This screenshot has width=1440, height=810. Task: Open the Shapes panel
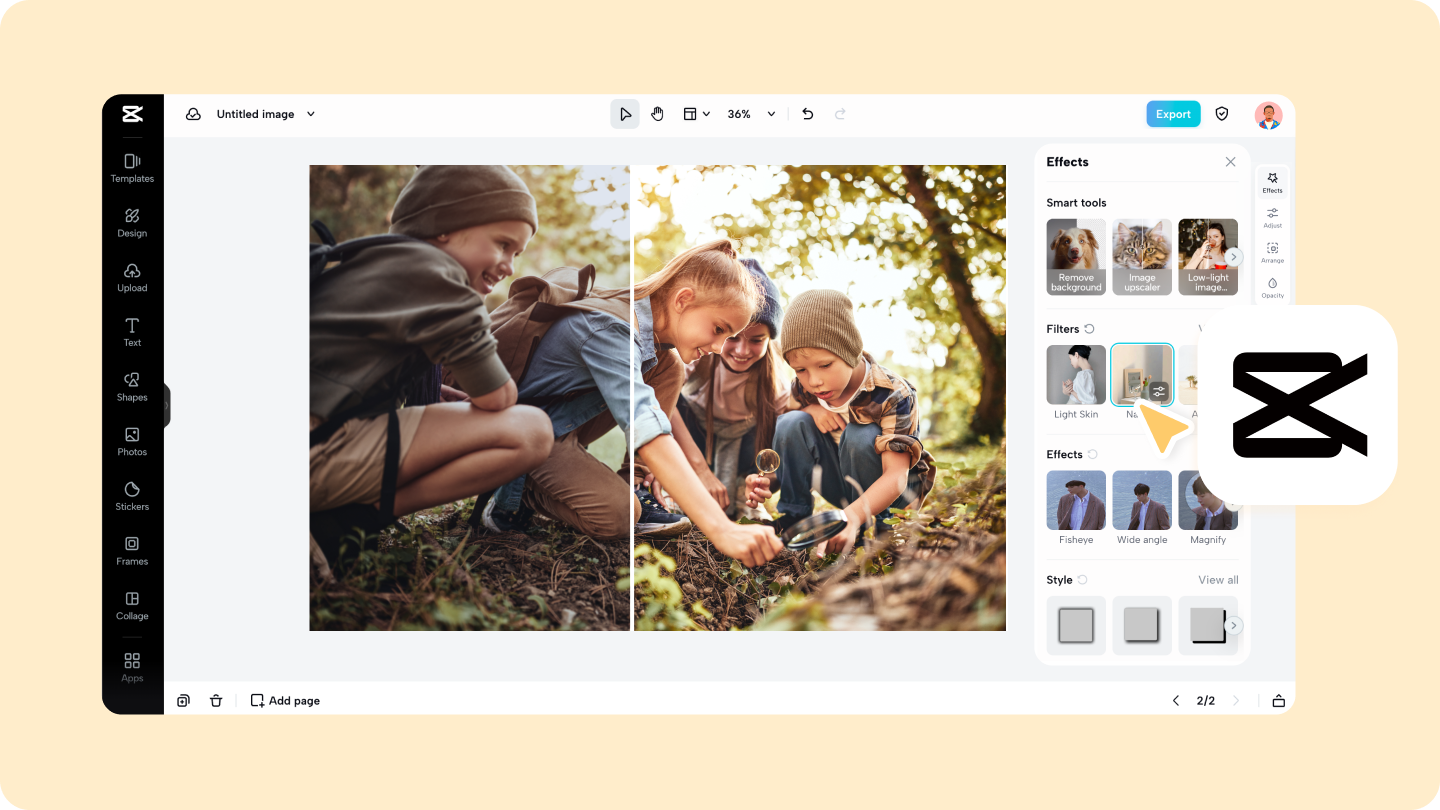pos(132,387)
